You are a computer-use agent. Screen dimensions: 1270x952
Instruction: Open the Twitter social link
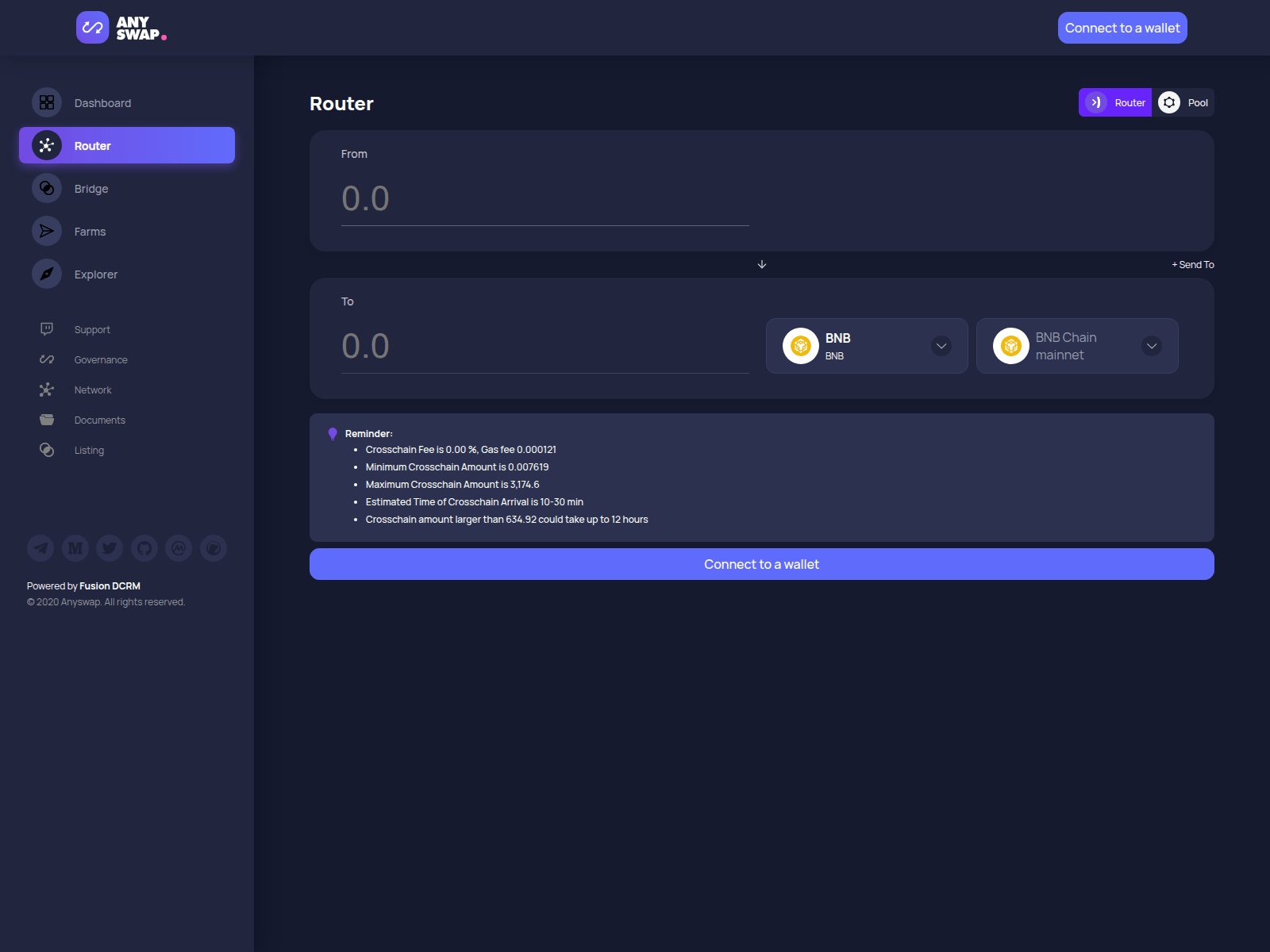click(x=110, y=548)
